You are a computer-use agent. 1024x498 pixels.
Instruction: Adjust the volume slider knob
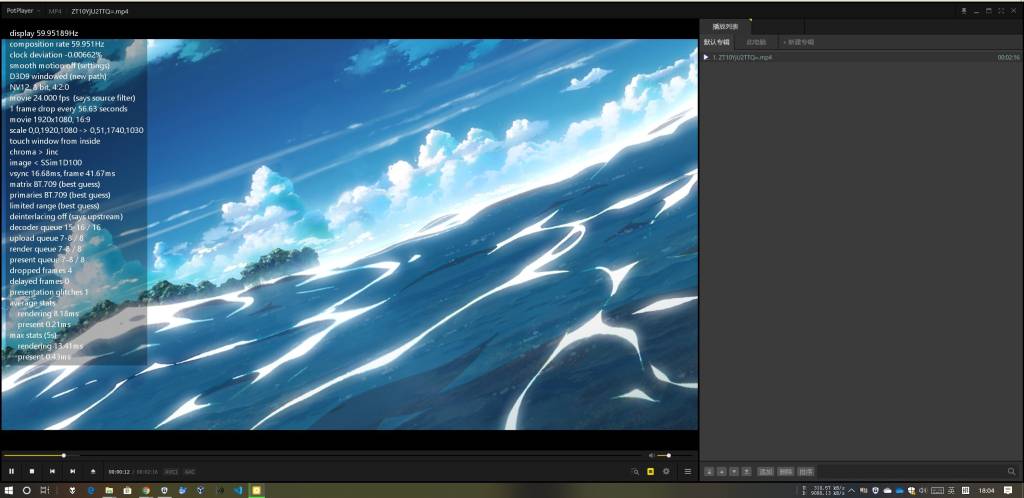pos(669,456)
